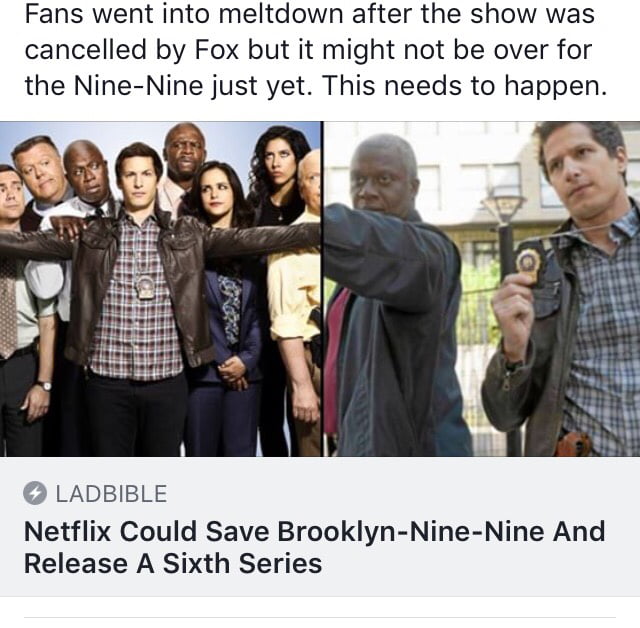This screenshot has height=628, width=640.
Task: View the right photo with held-up badge
Action: pos(482,289)
